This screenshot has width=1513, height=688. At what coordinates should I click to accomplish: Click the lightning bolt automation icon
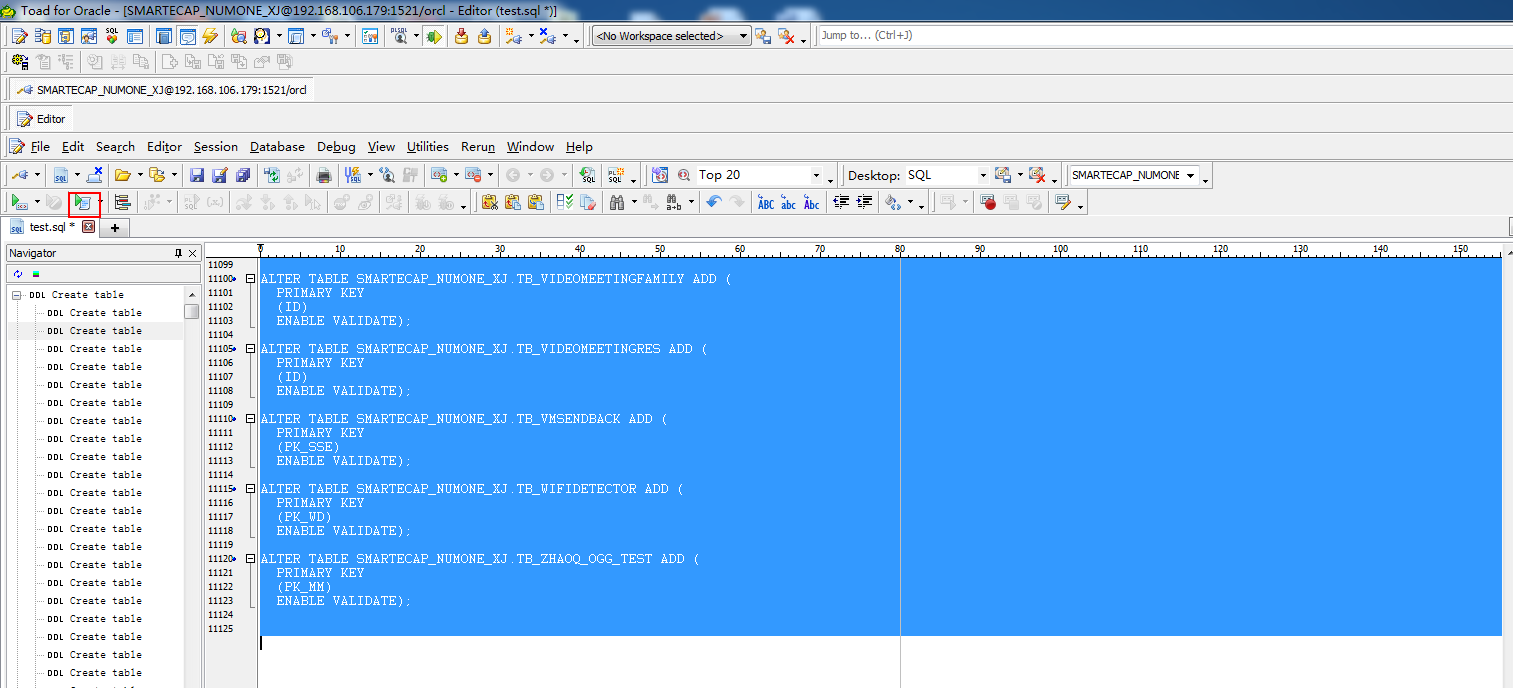pyautogui.click(x=210, y=36)
